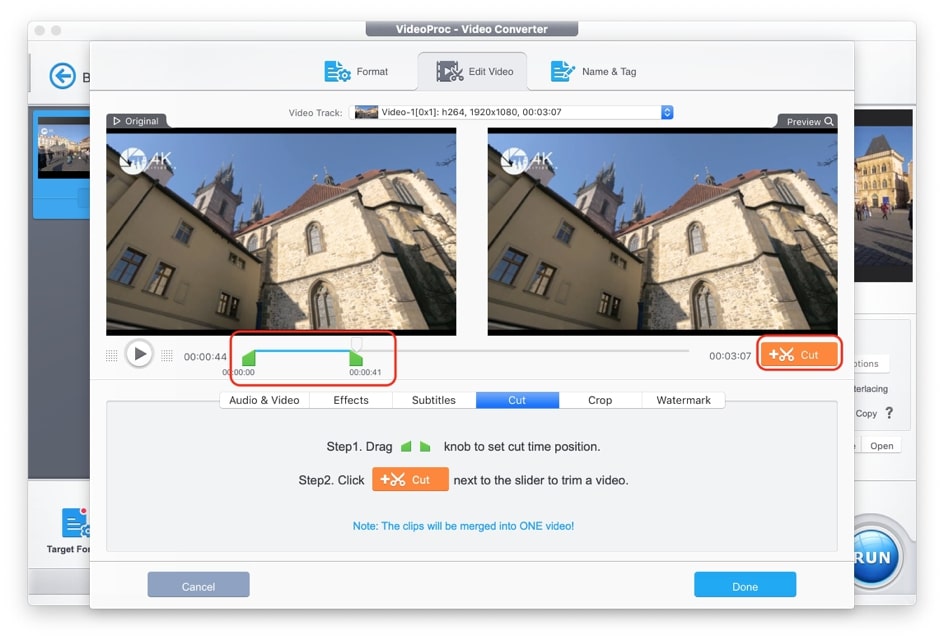Click the Target Format icon in main window

[x=76, y=522]
